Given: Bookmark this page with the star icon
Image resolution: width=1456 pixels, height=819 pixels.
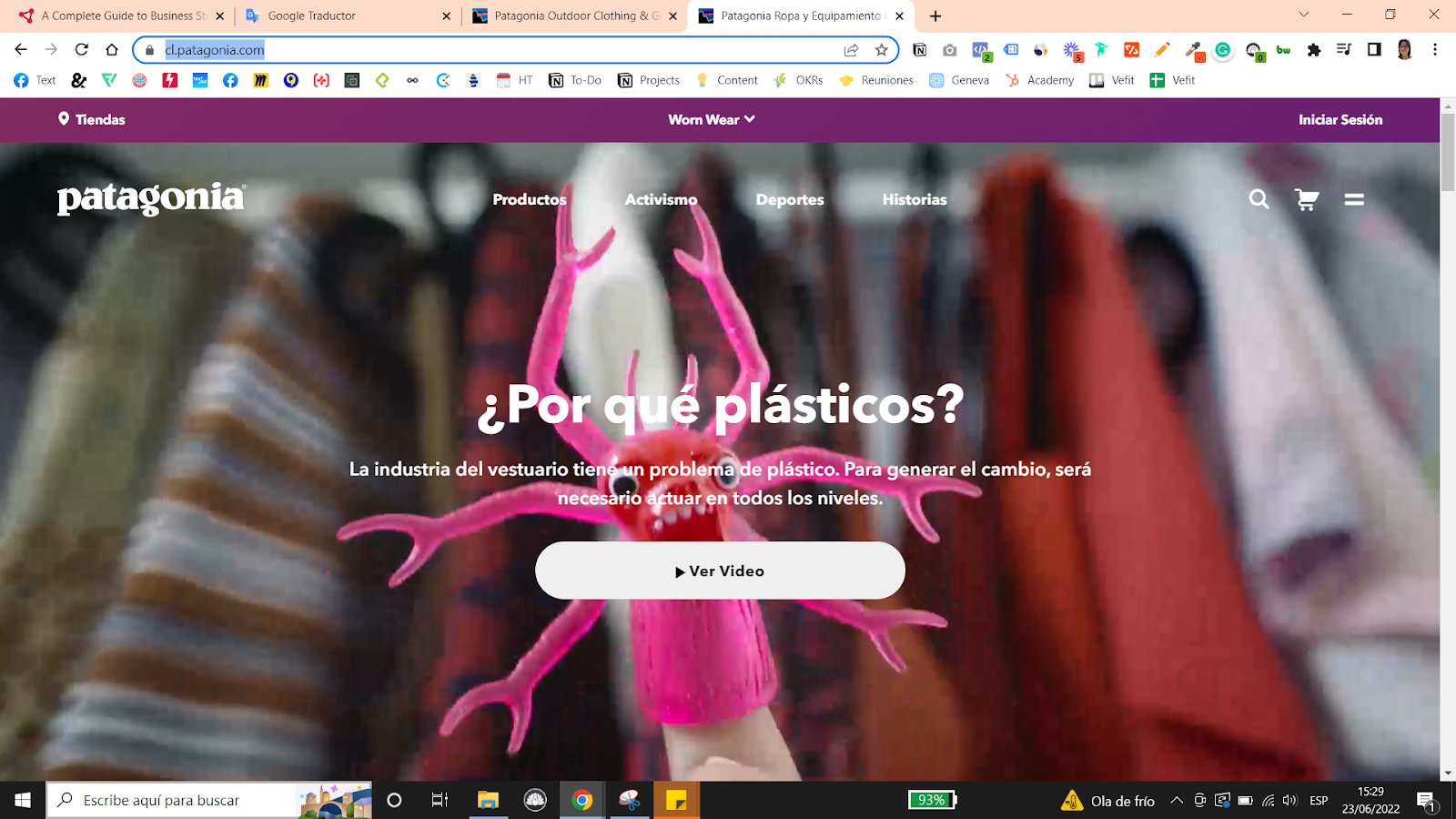Looking at the screenshot, I should point(881,50).
